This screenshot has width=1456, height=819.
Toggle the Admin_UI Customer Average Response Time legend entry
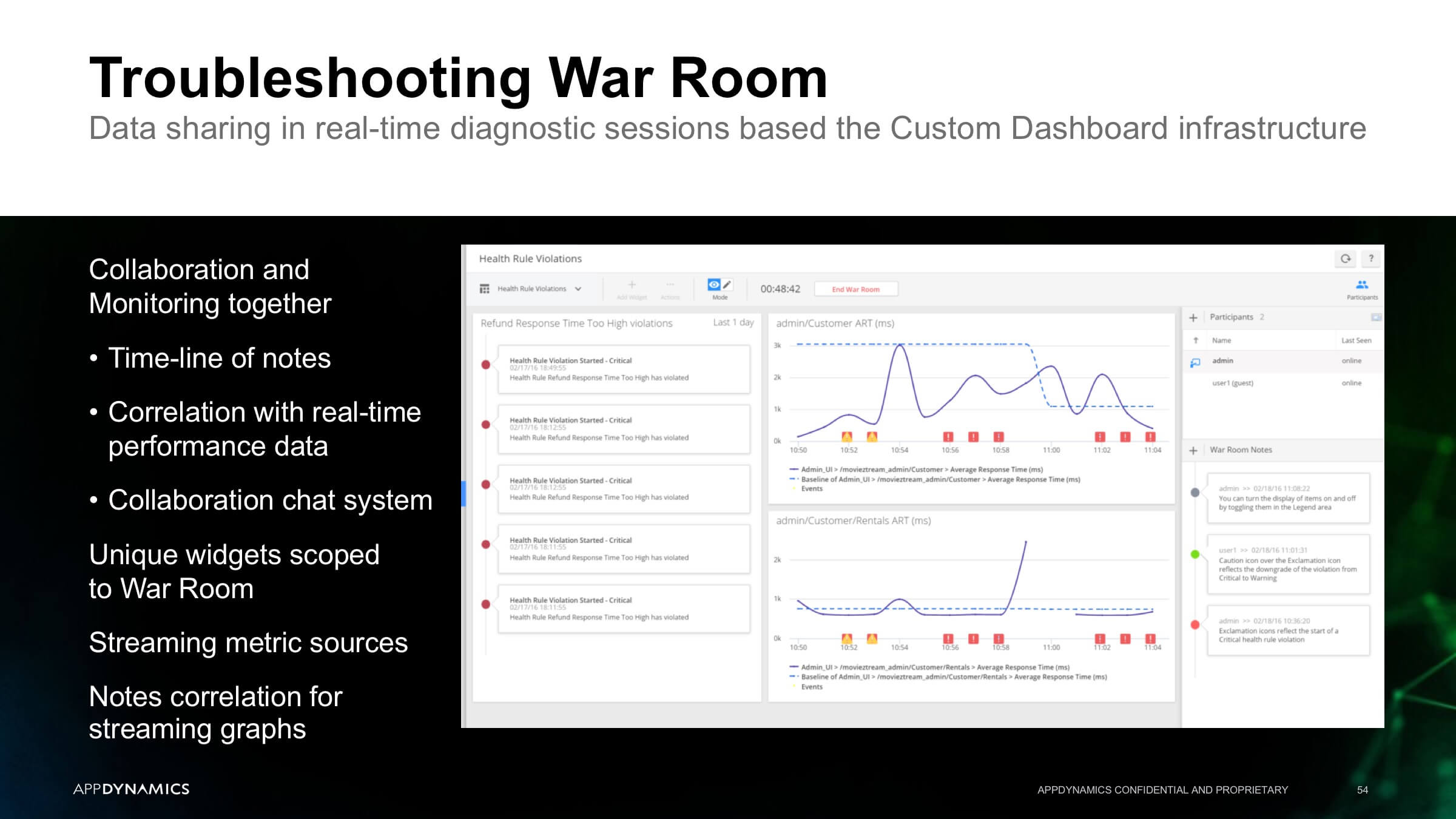916,470
